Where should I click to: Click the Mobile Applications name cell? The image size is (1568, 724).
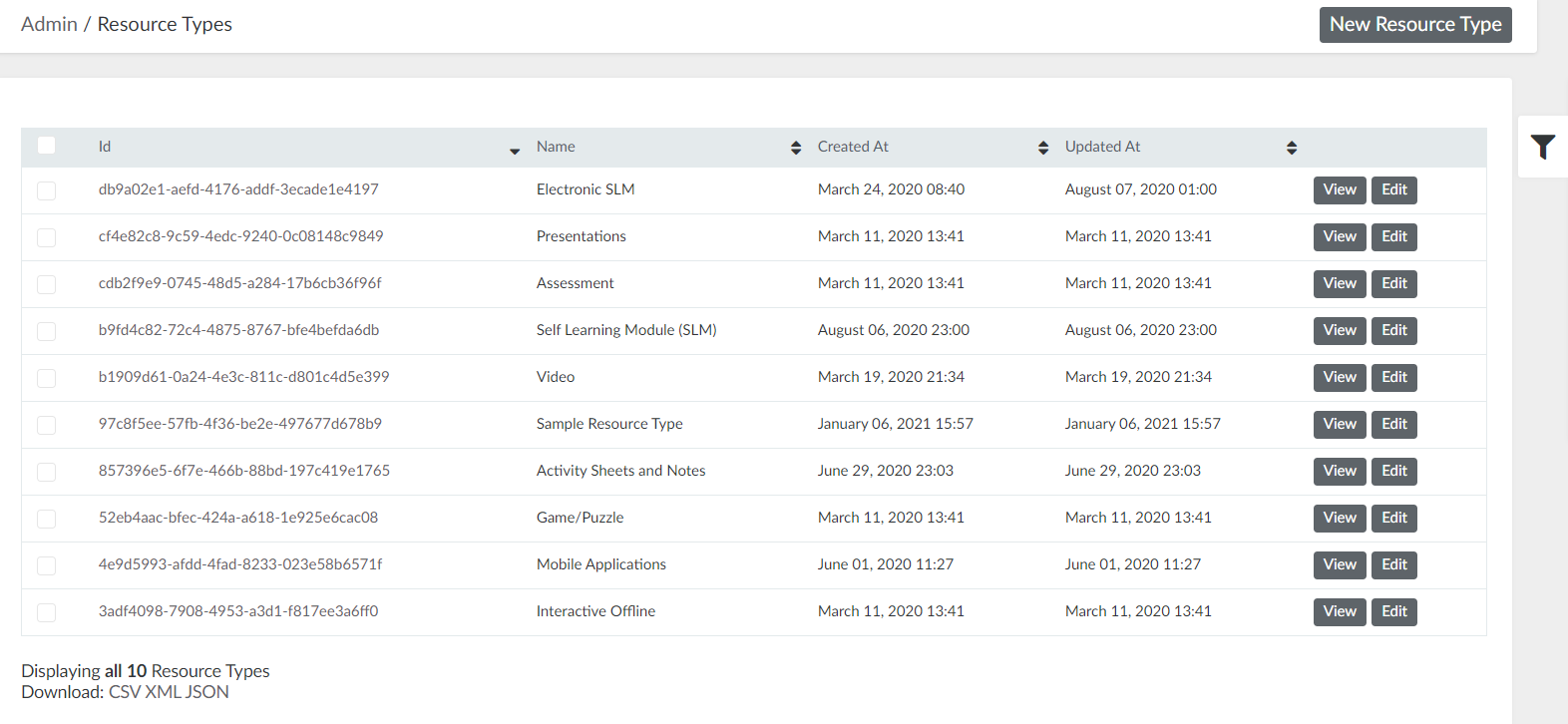601,564
